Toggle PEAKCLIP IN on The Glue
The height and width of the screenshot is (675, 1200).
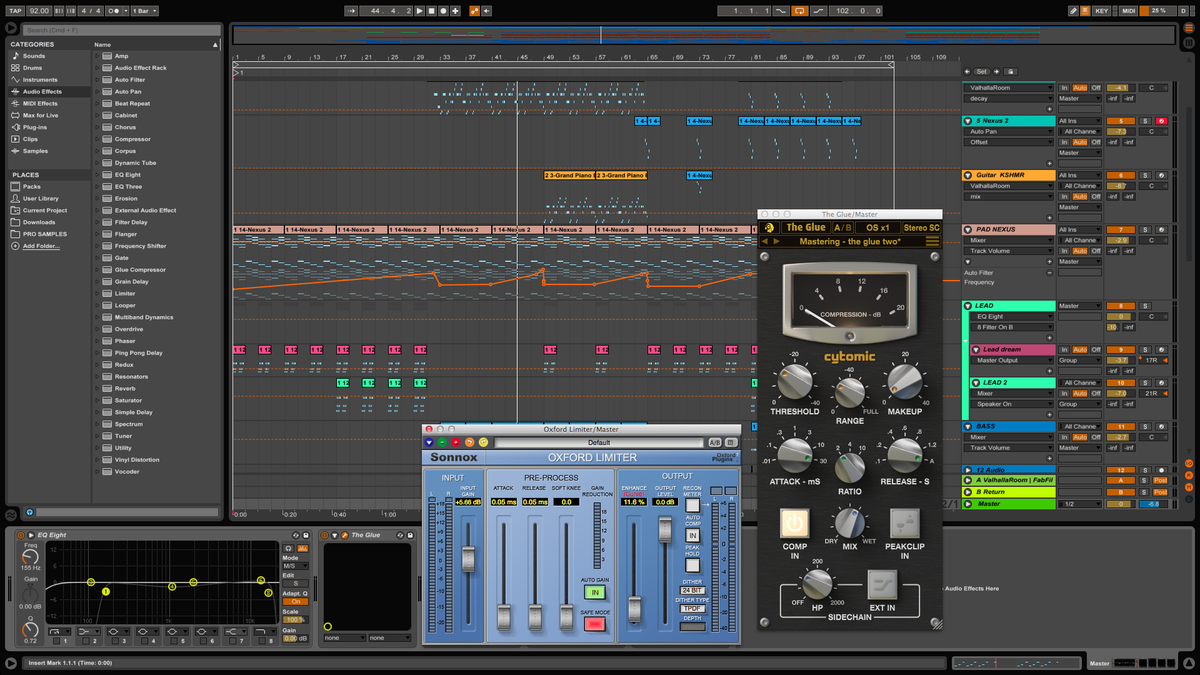pyautogui.click(x=904, y=523)
